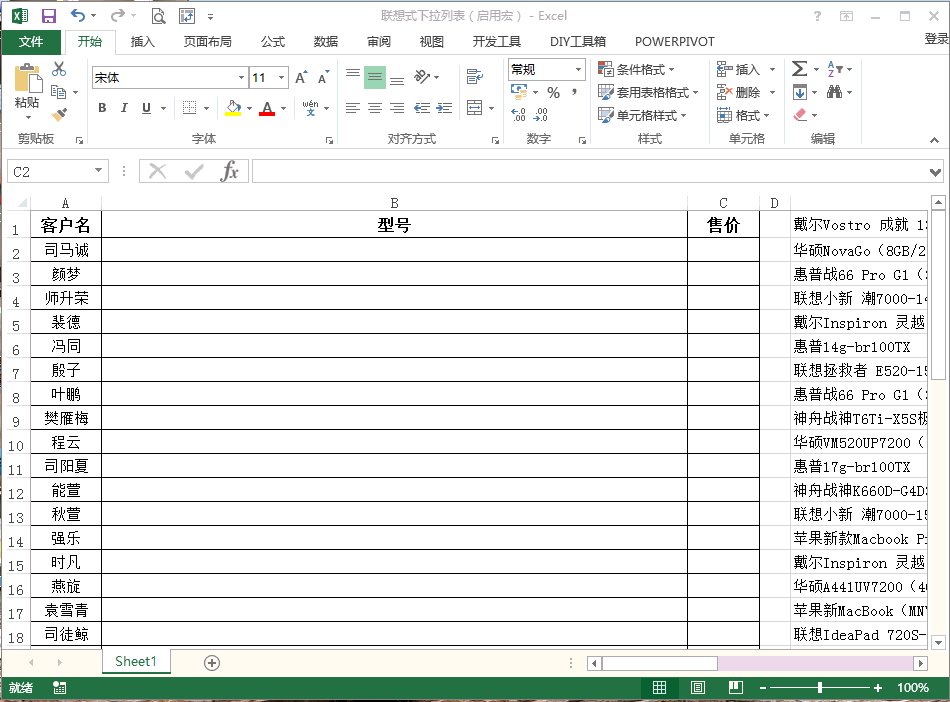Adjust the zoom slider handle
Image resolution: width=950 pixels, height=702 pixels.
tap(820, 687)
